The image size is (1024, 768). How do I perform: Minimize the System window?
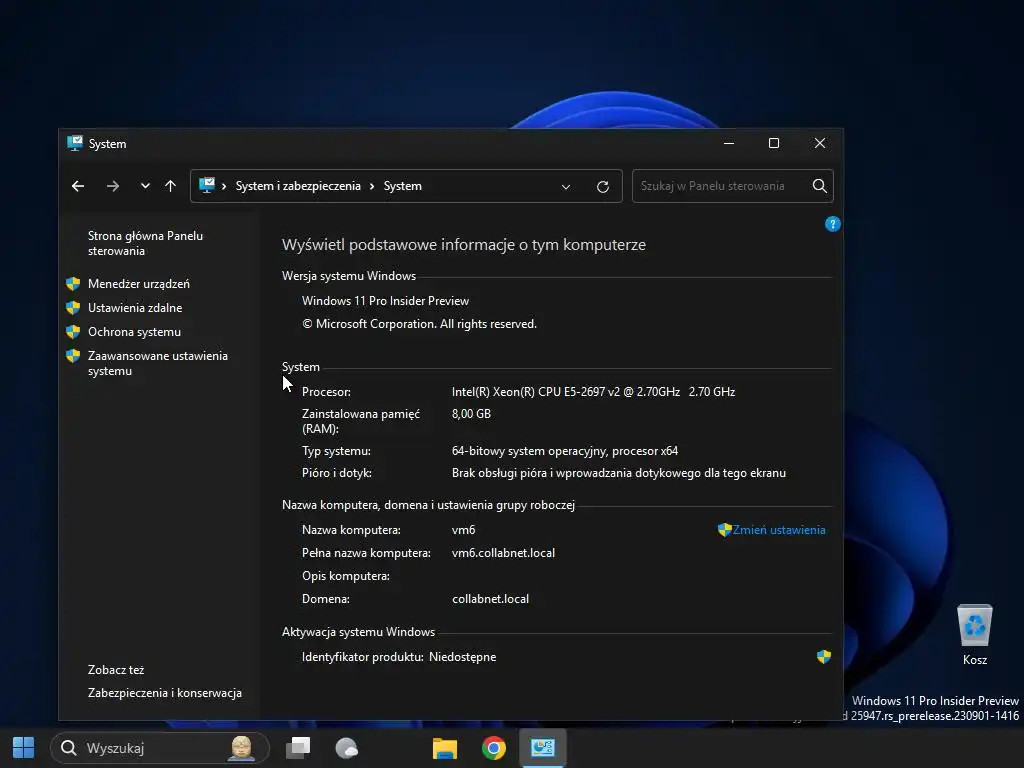[729, 143]
